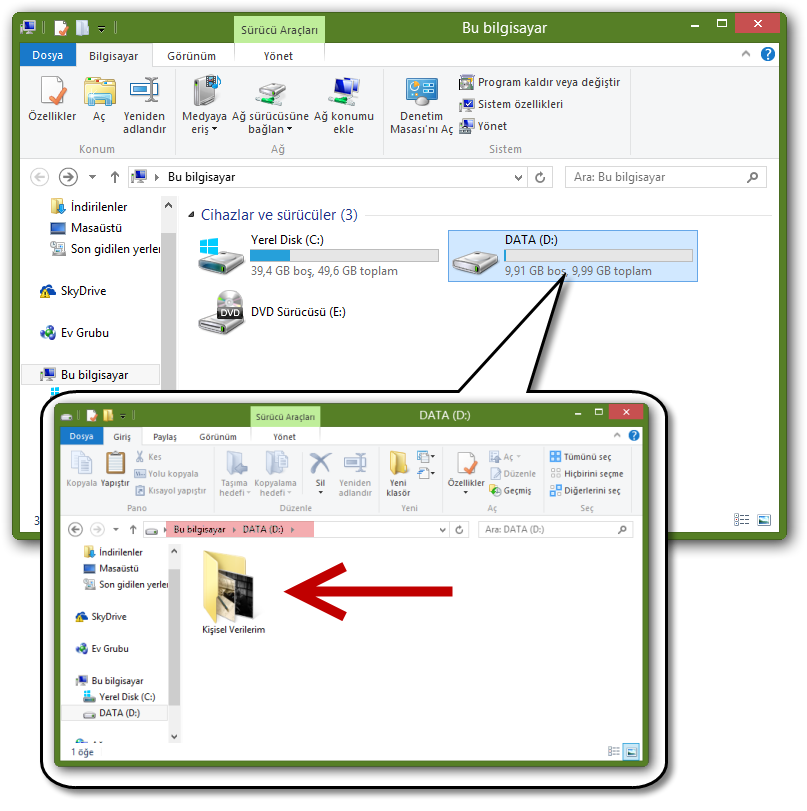The image size is (807, 811).
Task: Go back in Bu bilgisayar window
Action: click(39, 177)
